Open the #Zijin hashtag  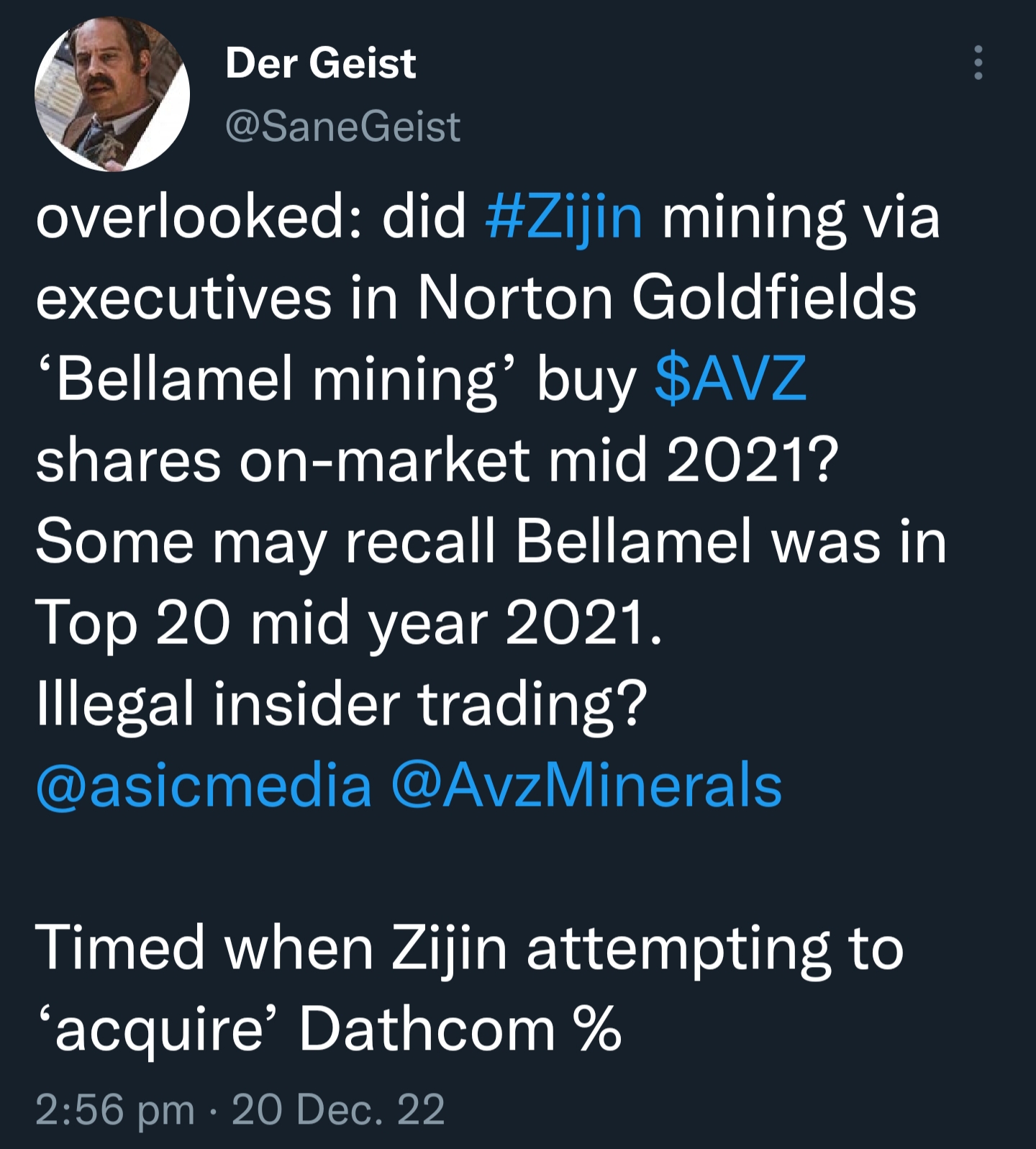563,217
